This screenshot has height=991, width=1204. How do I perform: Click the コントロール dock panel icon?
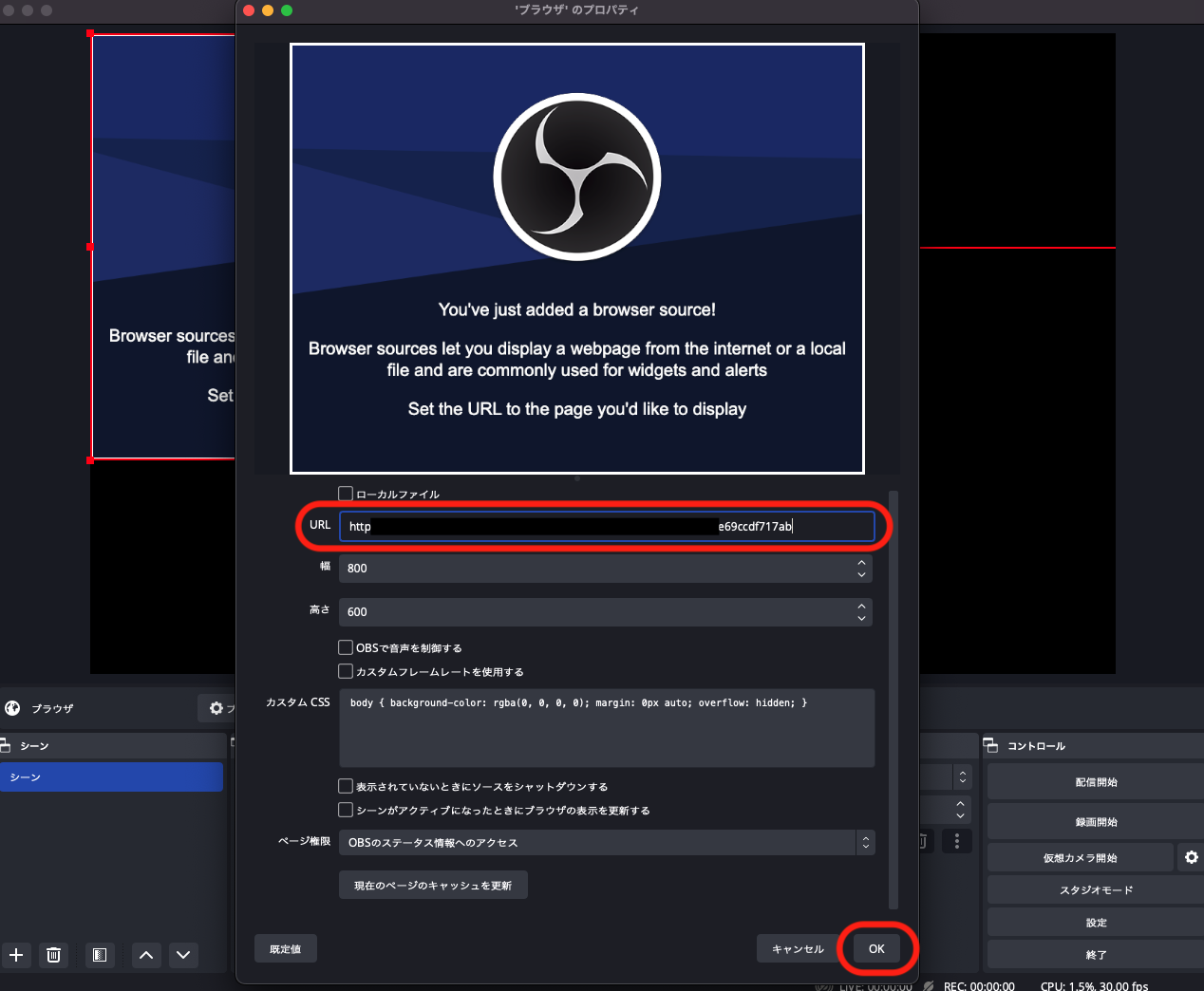(x=990, y=746)
